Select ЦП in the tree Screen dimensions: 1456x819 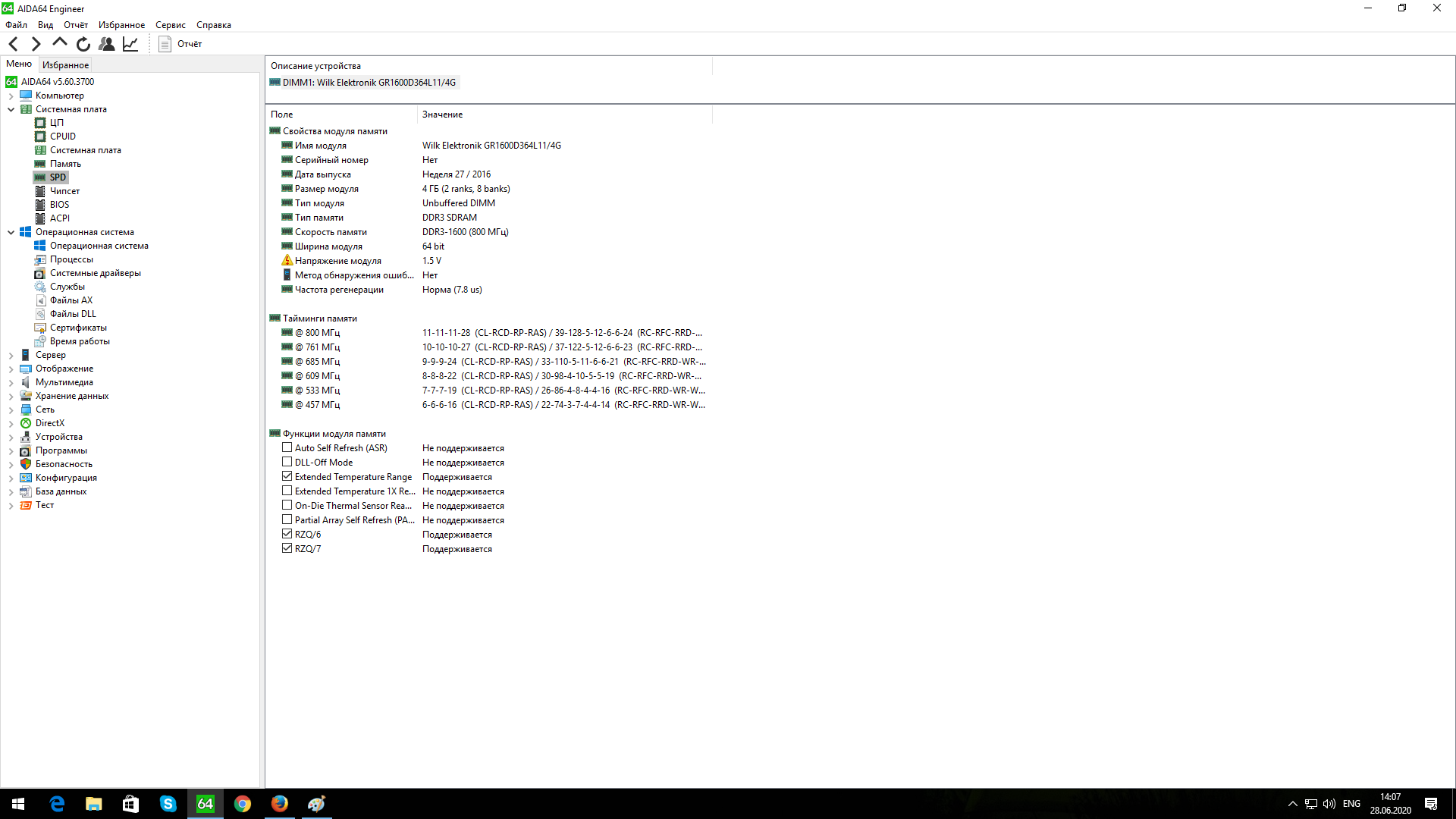(x=56, y=123)
